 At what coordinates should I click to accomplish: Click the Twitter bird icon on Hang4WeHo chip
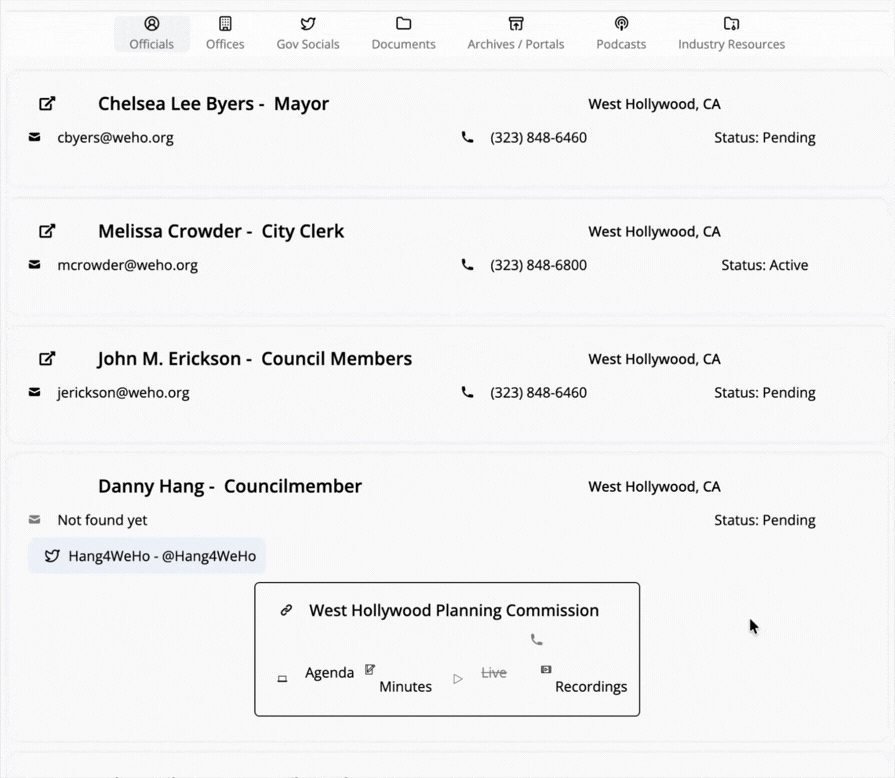tap(52, 556)
